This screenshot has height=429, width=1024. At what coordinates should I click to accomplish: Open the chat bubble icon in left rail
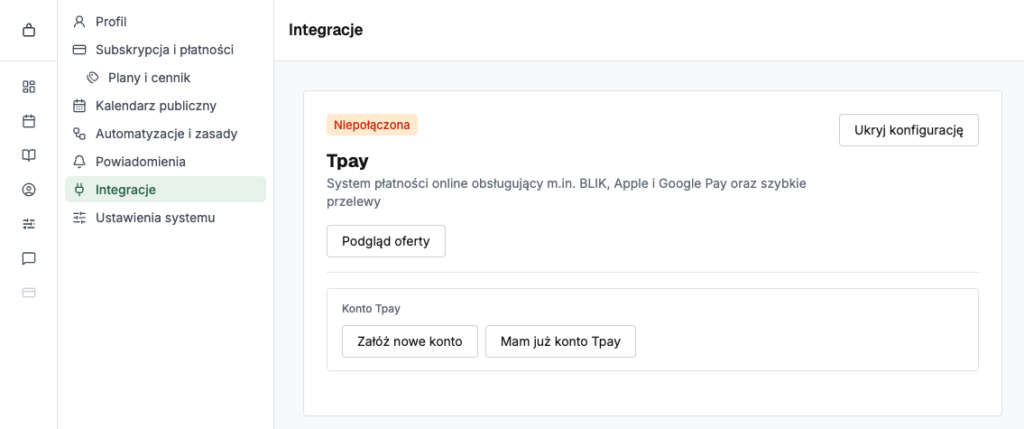29,259
